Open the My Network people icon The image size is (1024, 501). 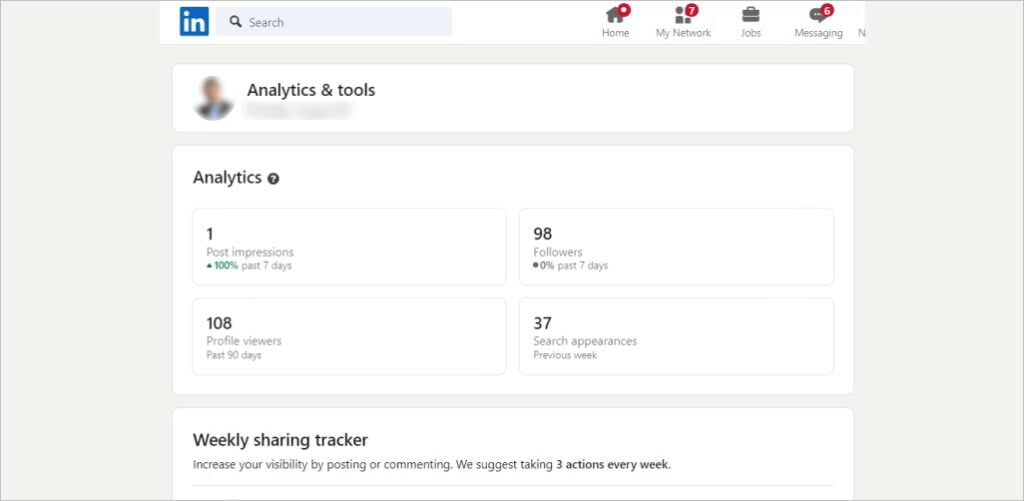click(x=683, y=14)
